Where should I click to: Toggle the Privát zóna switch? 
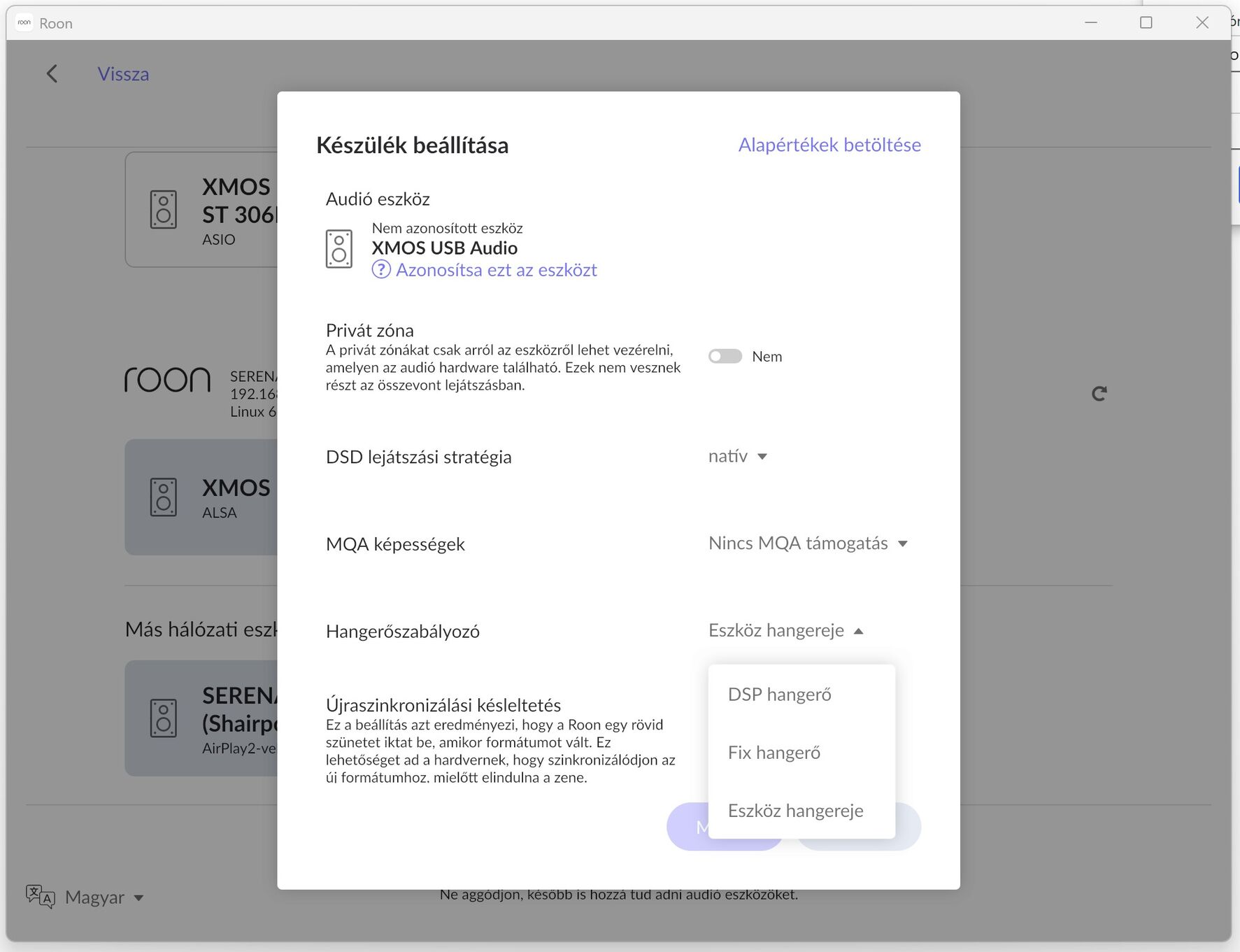pyautogui.click(x=725, y=357)
